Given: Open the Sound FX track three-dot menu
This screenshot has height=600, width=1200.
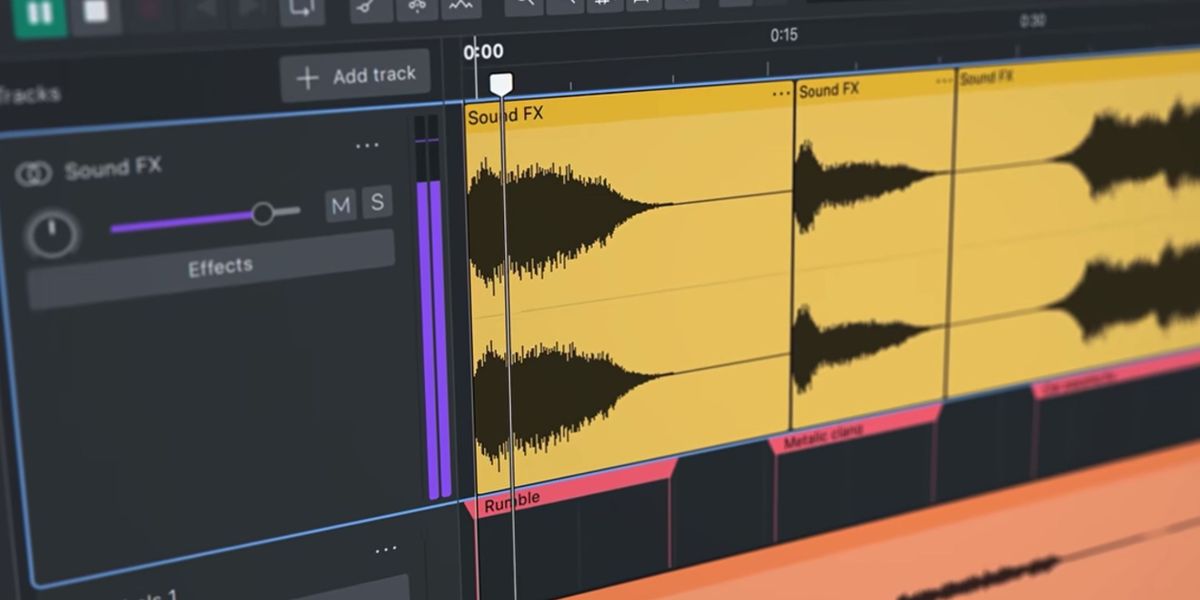Looking at the screenshot, I should click(x=367, y=146).
